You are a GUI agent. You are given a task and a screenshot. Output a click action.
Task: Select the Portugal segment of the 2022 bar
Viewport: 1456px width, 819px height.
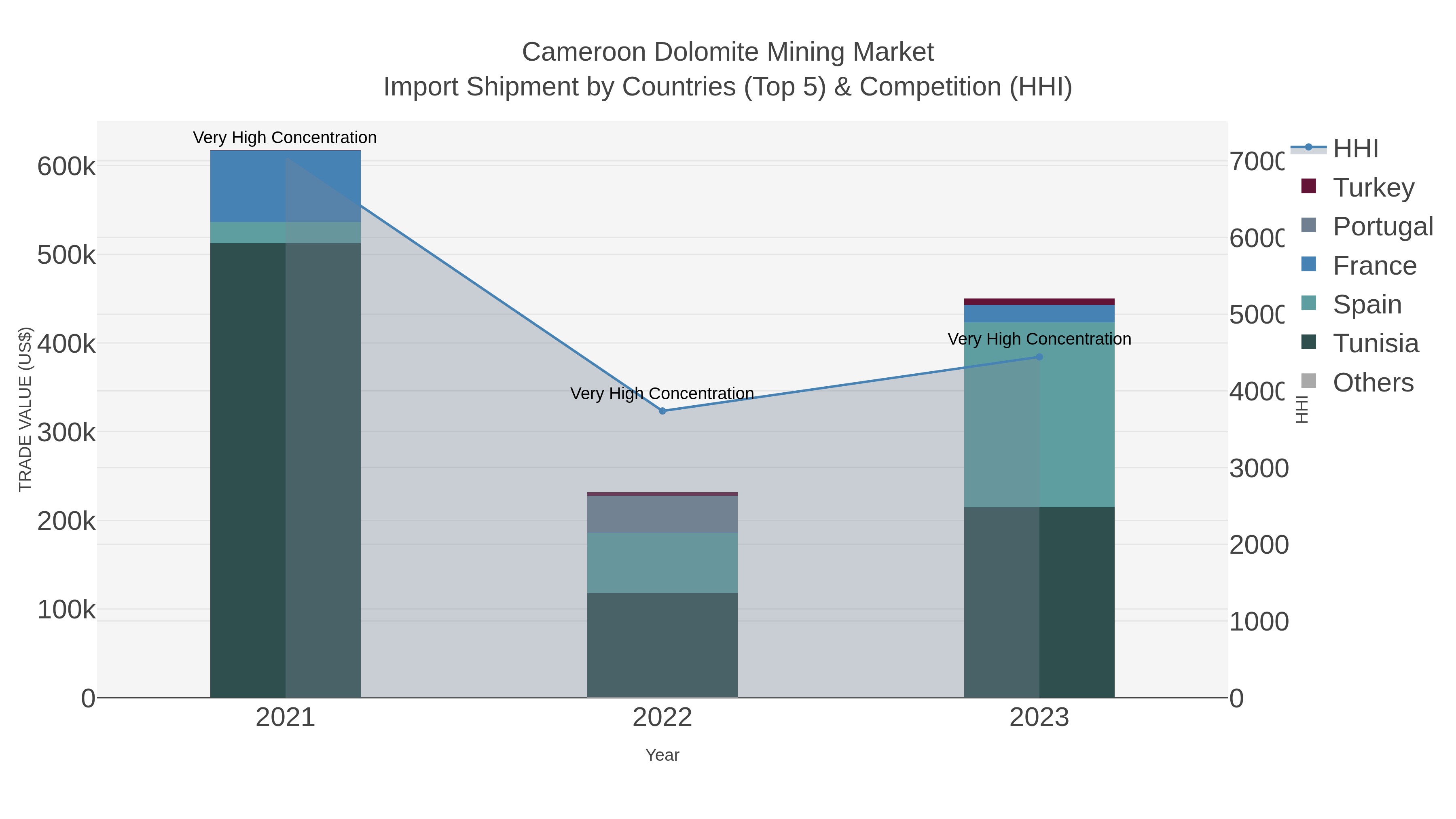click(662, 514)
